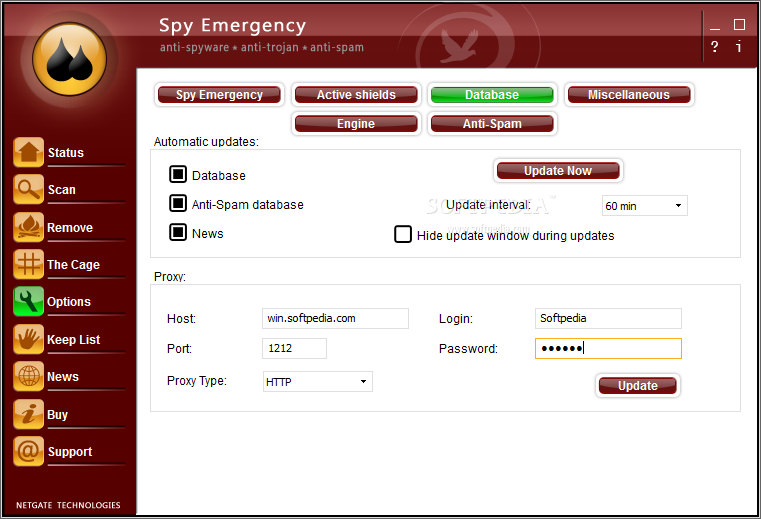Click the Spy Emergency droplet logo
761x519 pixels.
click(x=69, y=59)
